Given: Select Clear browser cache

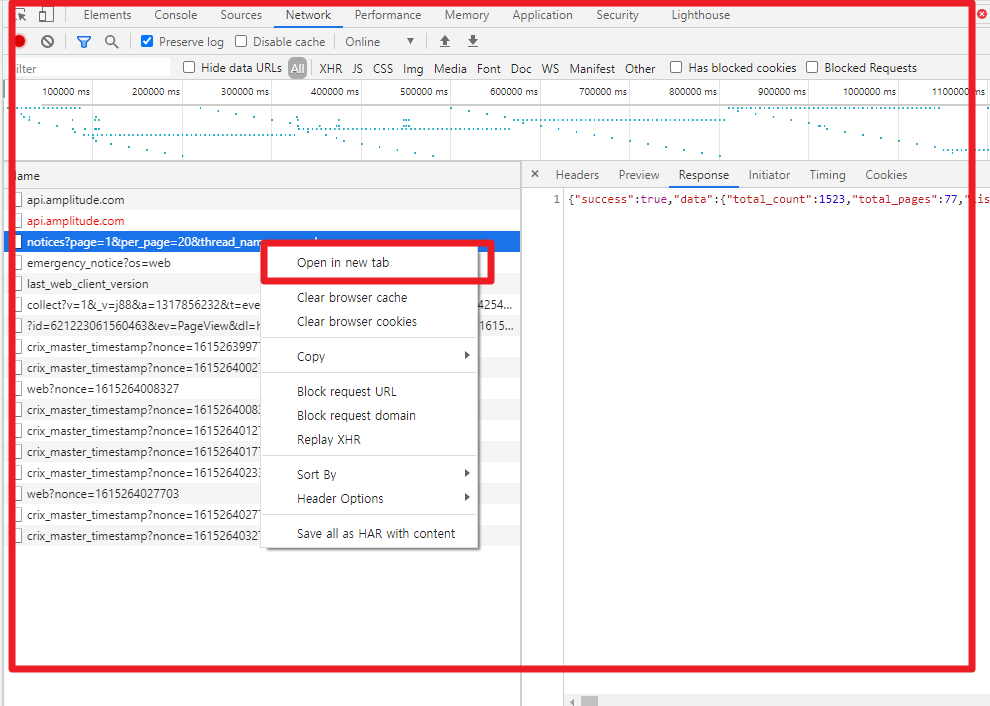Looking at the screenshot, I should pyautogui.click(x=369, y=297).
